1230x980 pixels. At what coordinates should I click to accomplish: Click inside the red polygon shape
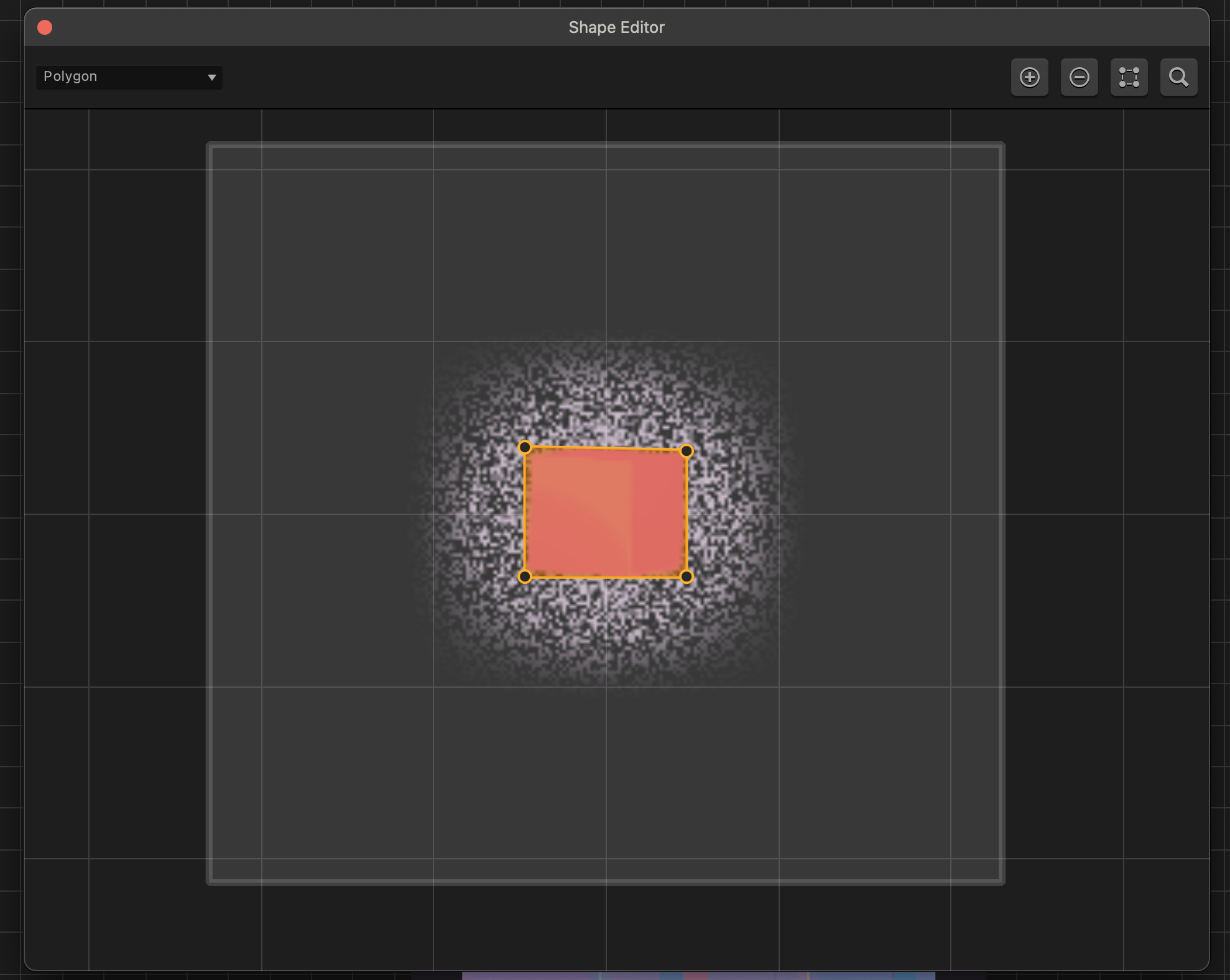tap(606, 513)
